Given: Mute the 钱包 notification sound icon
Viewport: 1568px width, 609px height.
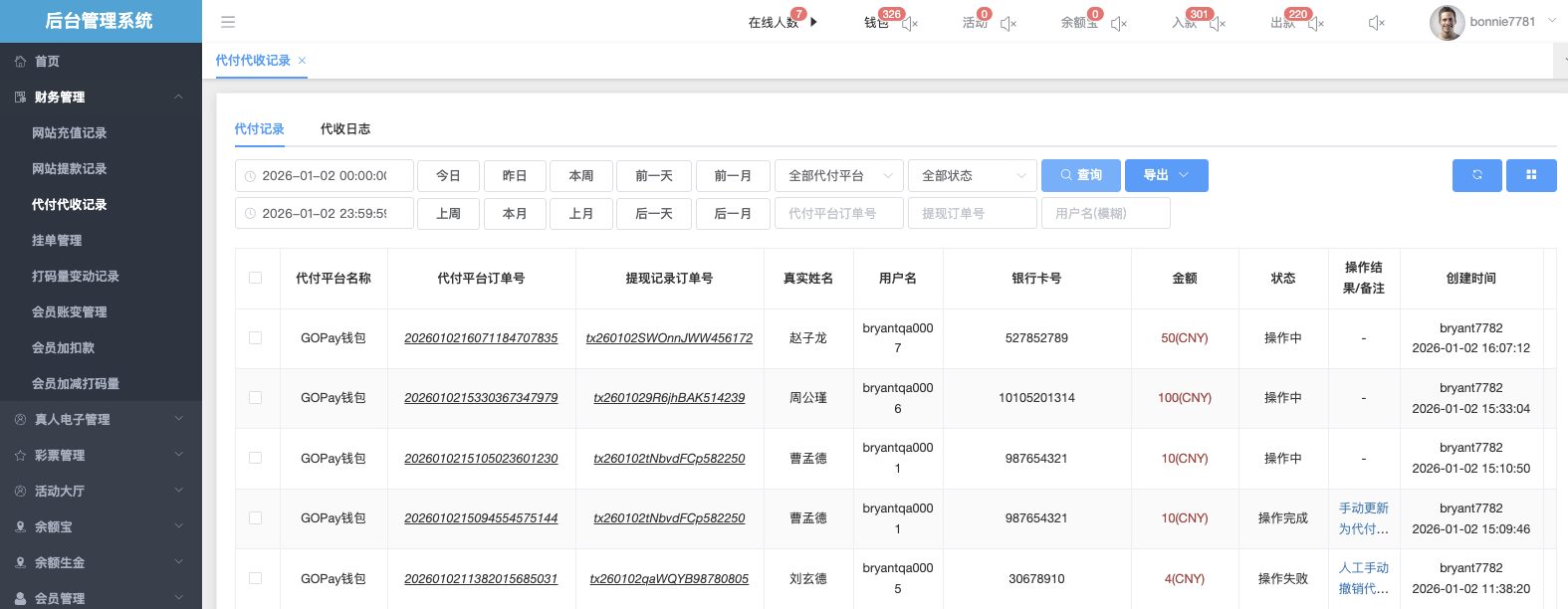Looking at the screenshot, I should (x=910, y=23).
